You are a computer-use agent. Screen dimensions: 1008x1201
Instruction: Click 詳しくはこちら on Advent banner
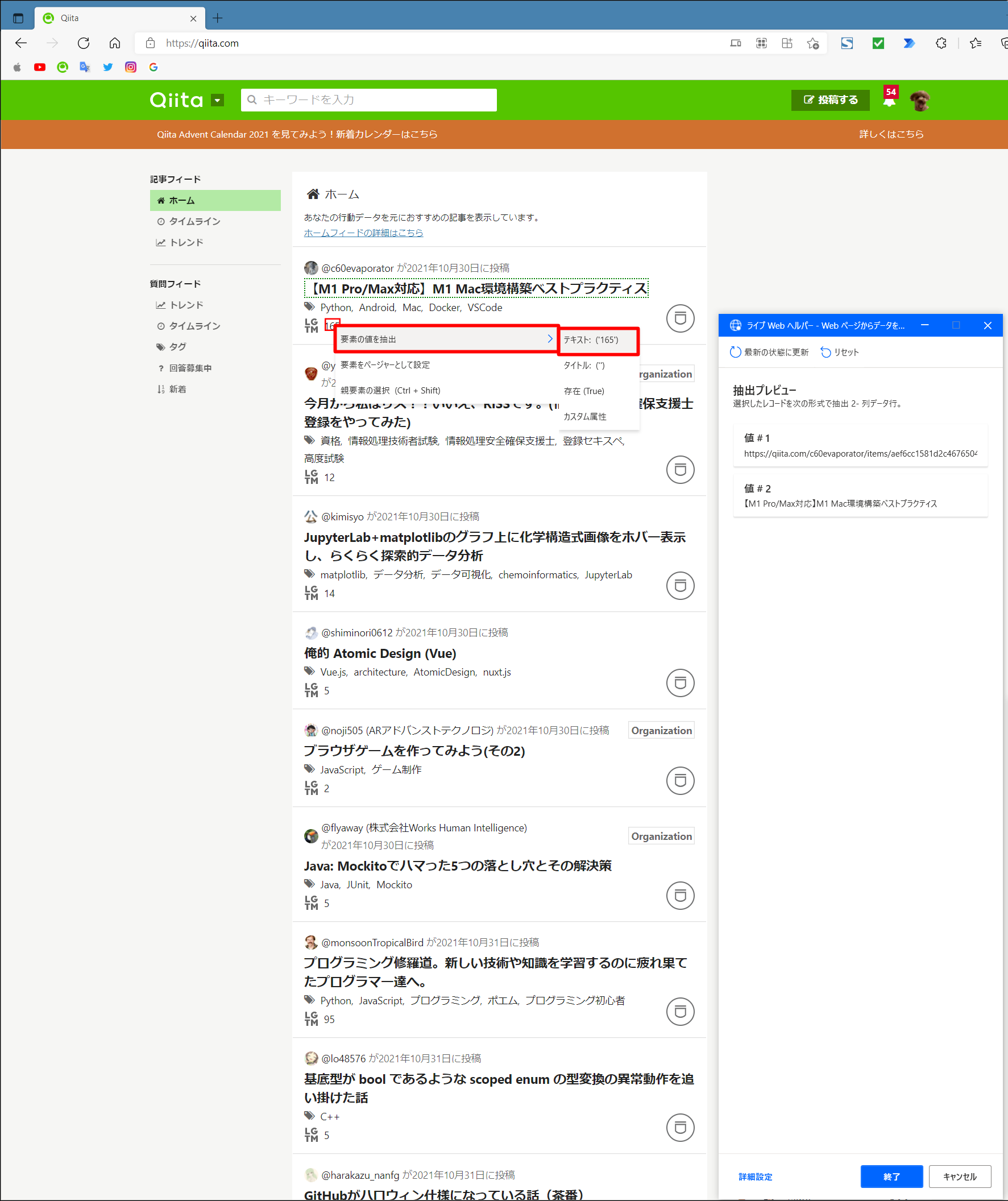(x=891, y=134)
